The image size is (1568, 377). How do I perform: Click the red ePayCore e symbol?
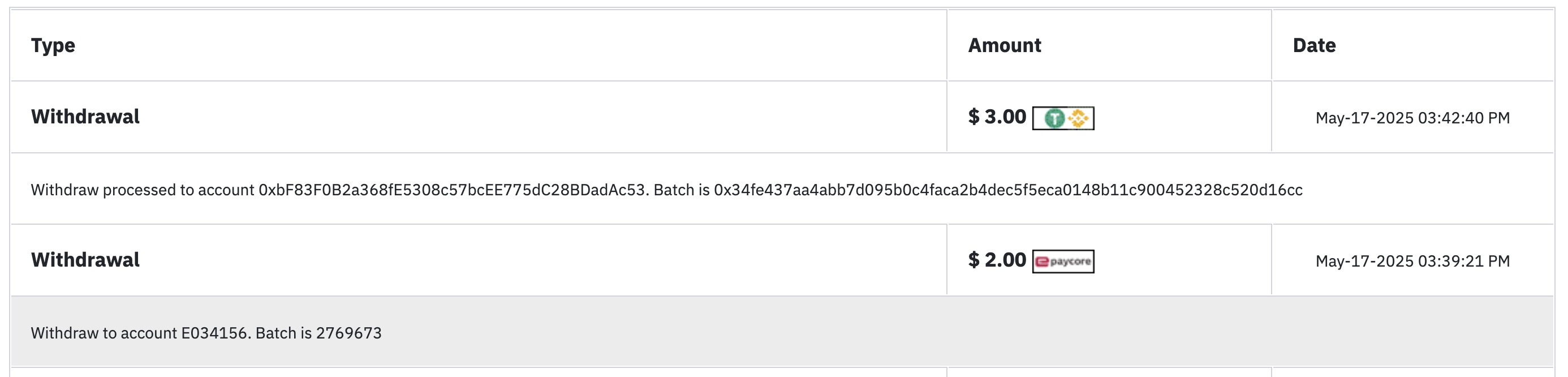1042,262
